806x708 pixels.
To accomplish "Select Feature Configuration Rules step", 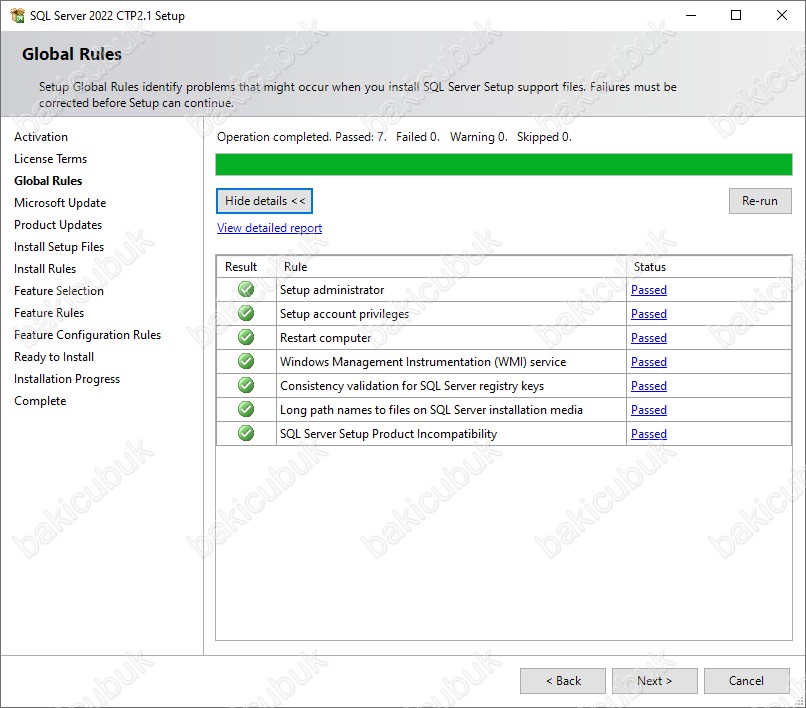I will click(x=87, y=335).
